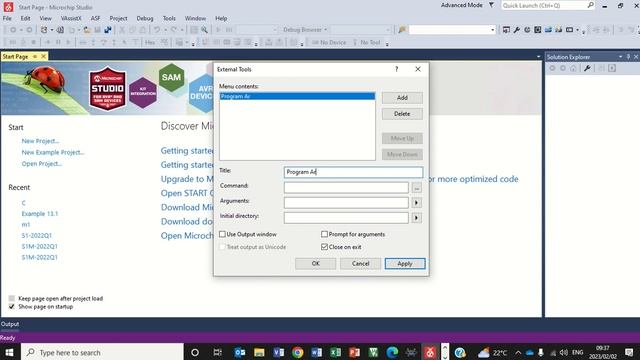Click the Arguments input field

click(346, 202)
